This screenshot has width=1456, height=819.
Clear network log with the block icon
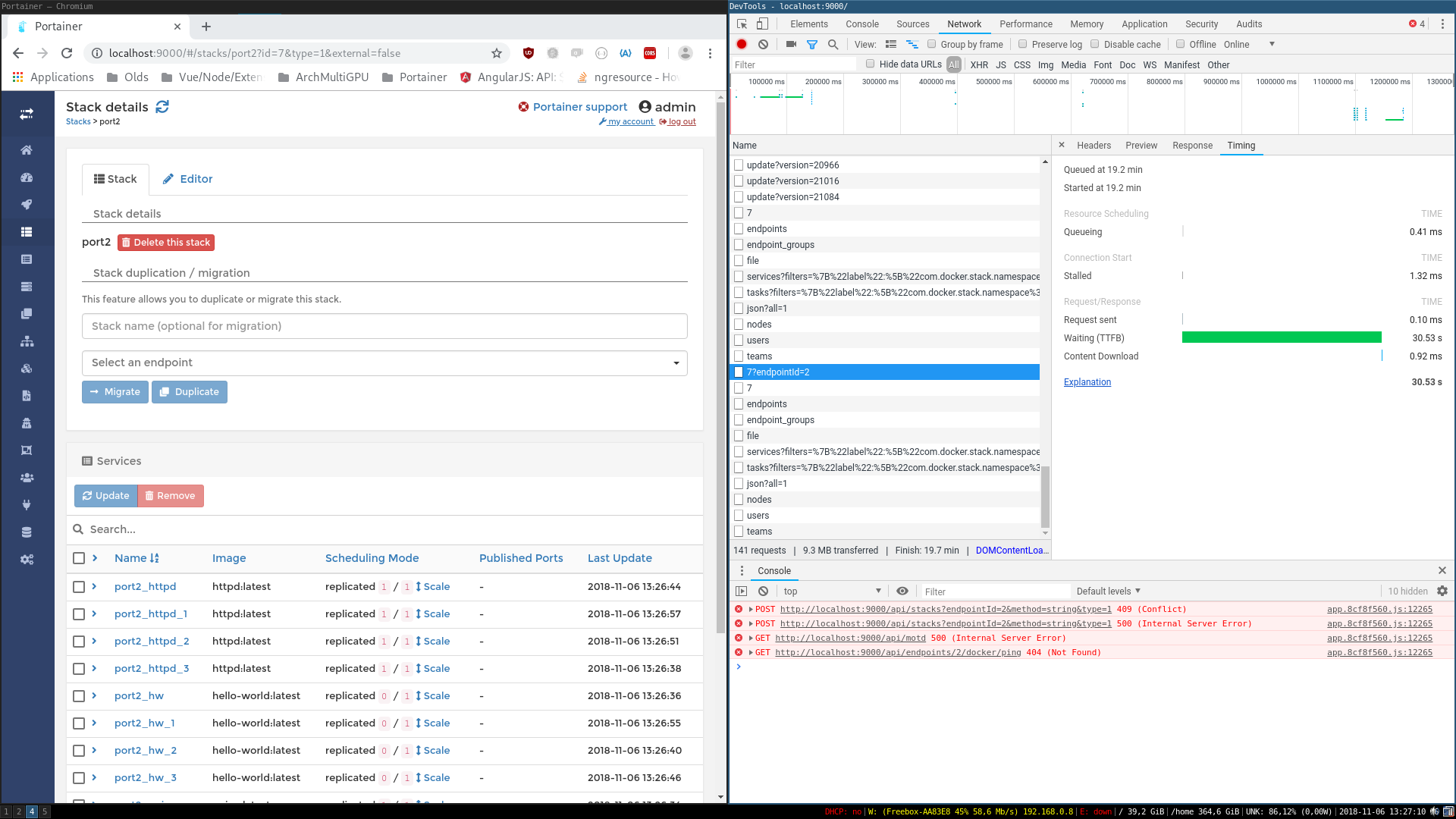[x=764, y=44]
